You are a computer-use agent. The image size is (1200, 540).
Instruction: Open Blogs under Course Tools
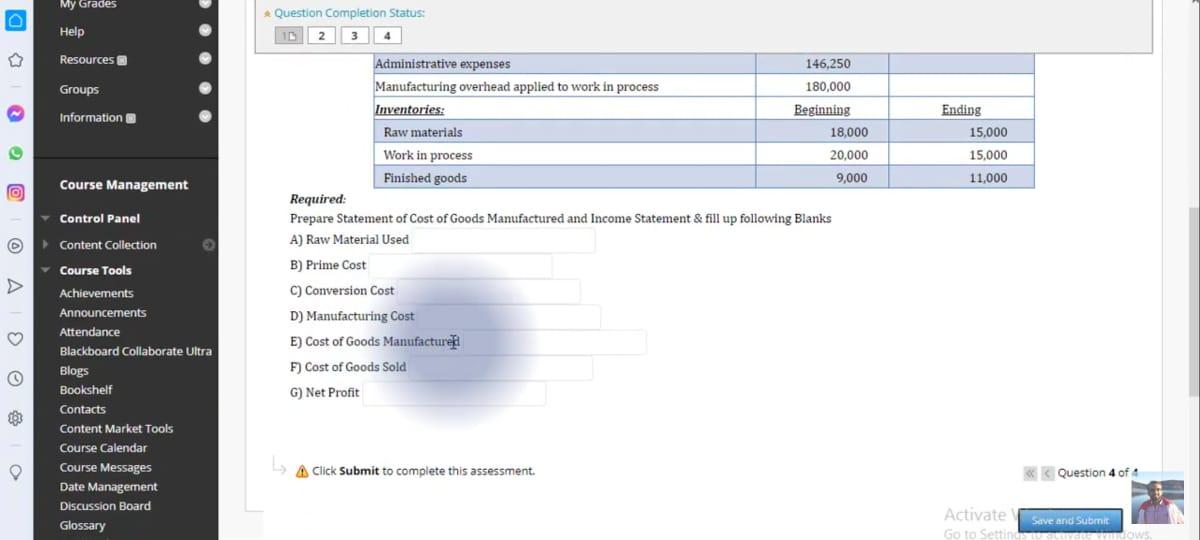(74, 370)
